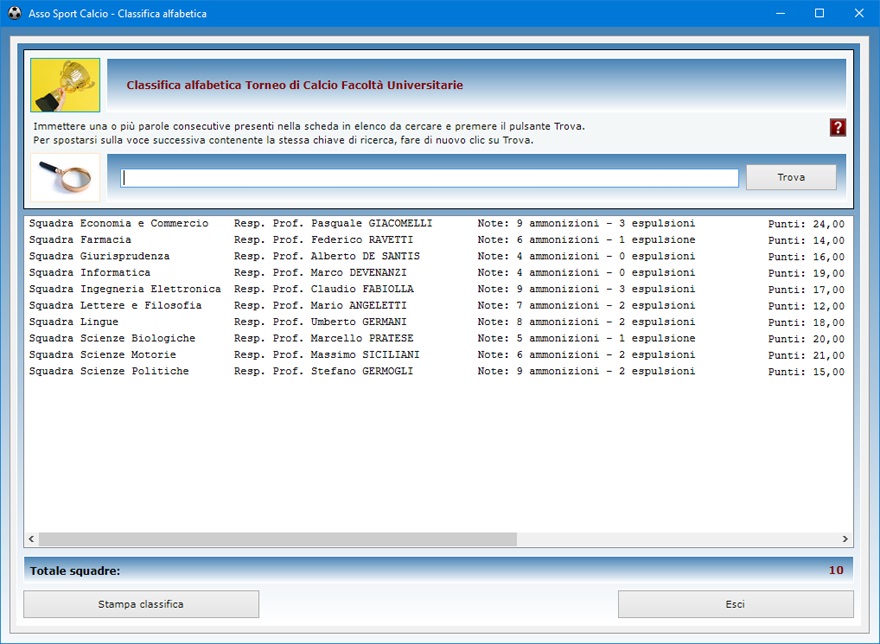Select the Squadra Lettere e Filosofia row

(437, 305)
